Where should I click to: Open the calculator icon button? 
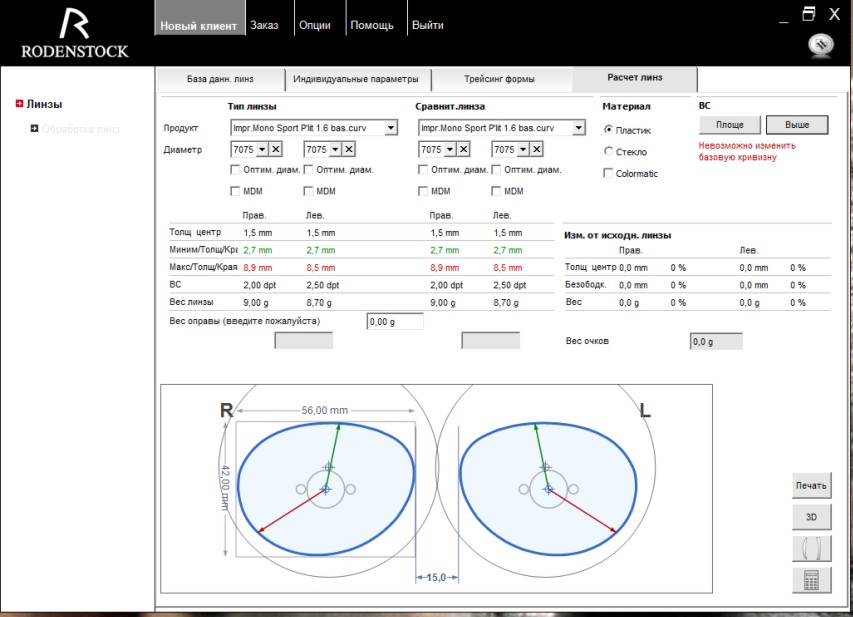(x=811, y=580)
